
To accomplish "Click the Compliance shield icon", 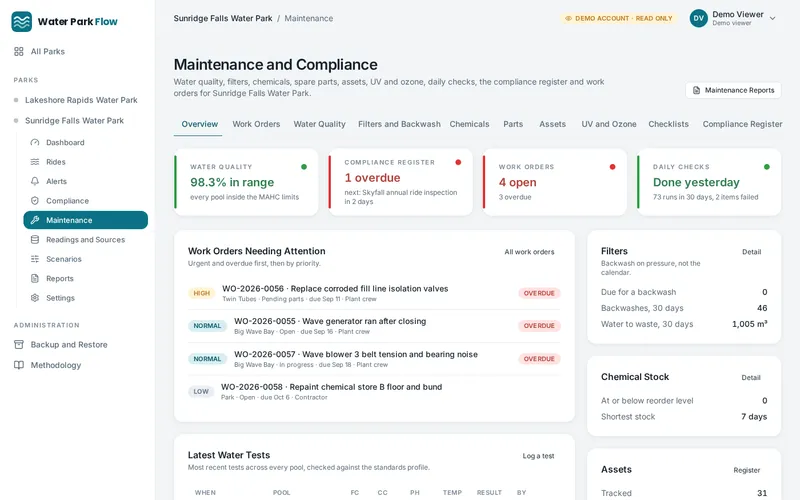I will tap(35, 201).
